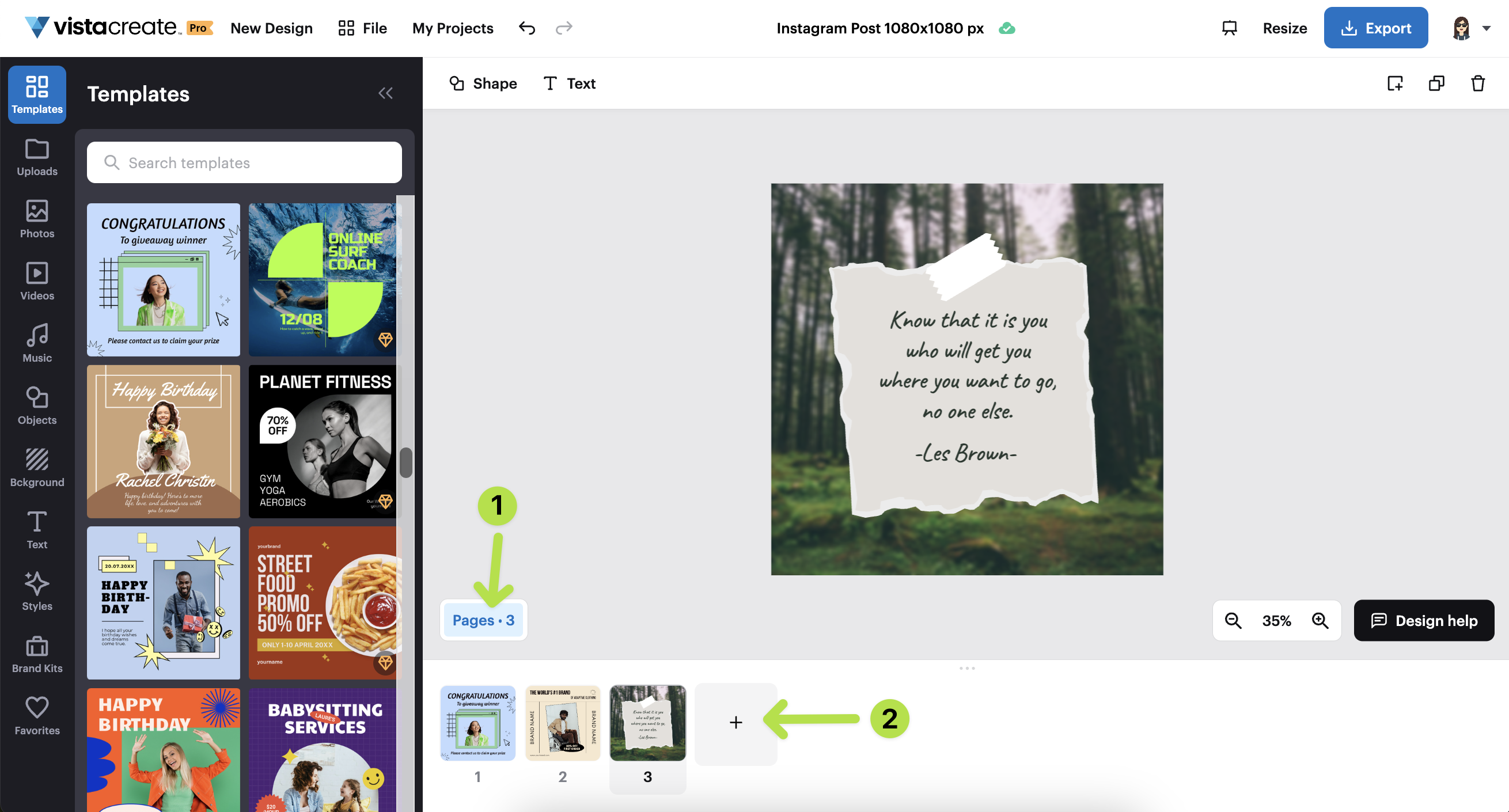
Task: Click the undo arrow
Action: tap(526, 28)
